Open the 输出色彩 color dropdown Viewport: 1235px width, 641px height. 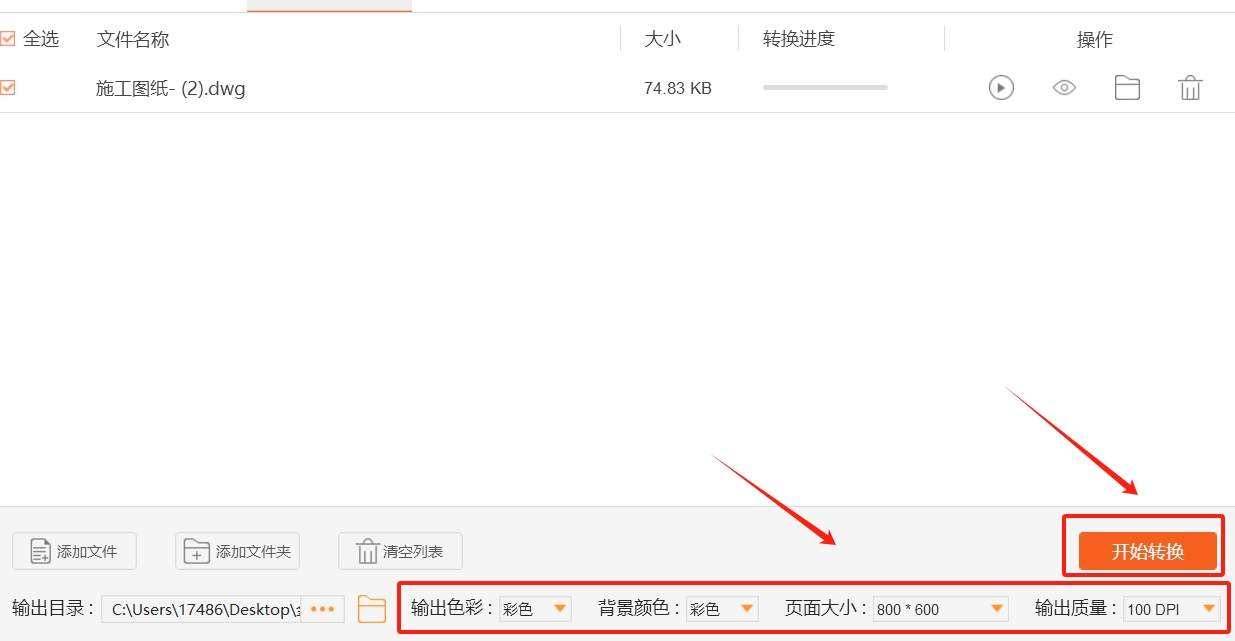tap(535, 608)
